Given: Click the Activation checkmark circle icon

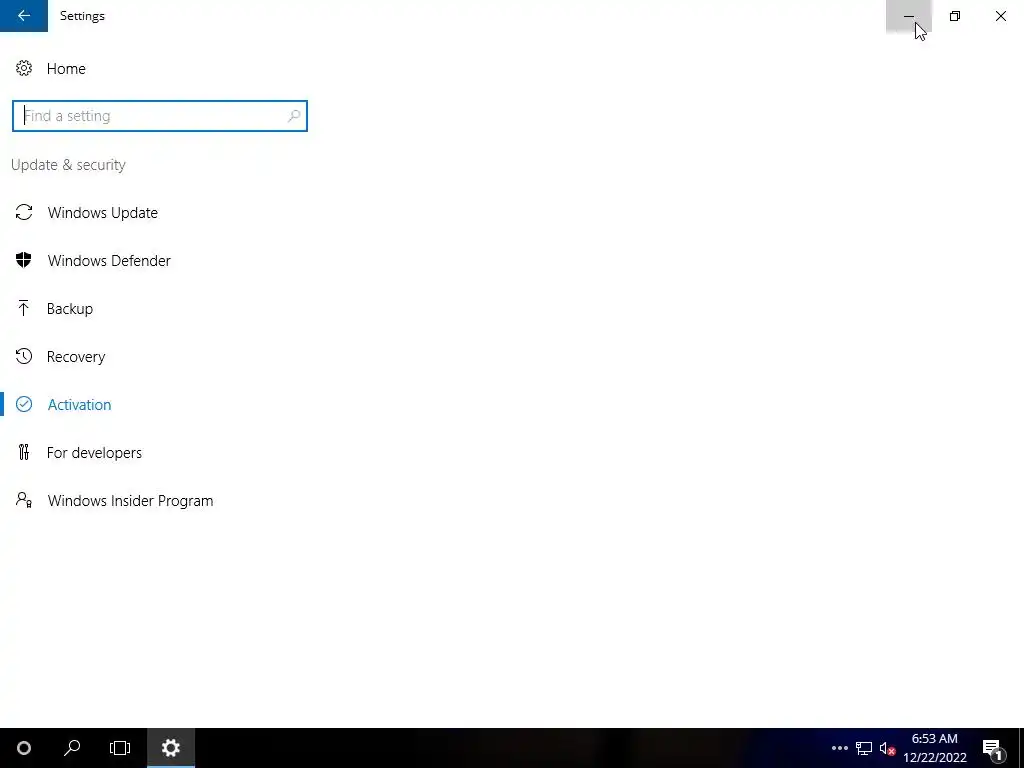Looking at the screenshot, I should (24, 404).
